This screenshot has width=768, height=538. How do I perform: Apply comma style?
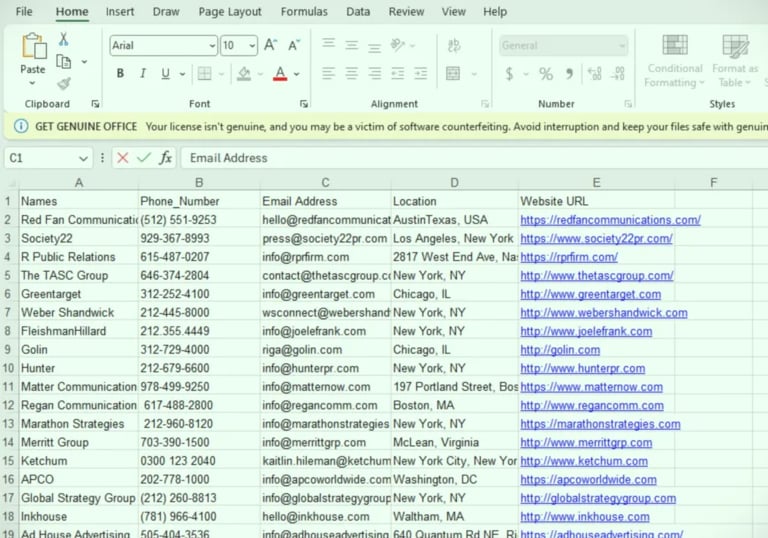(569, 74)
